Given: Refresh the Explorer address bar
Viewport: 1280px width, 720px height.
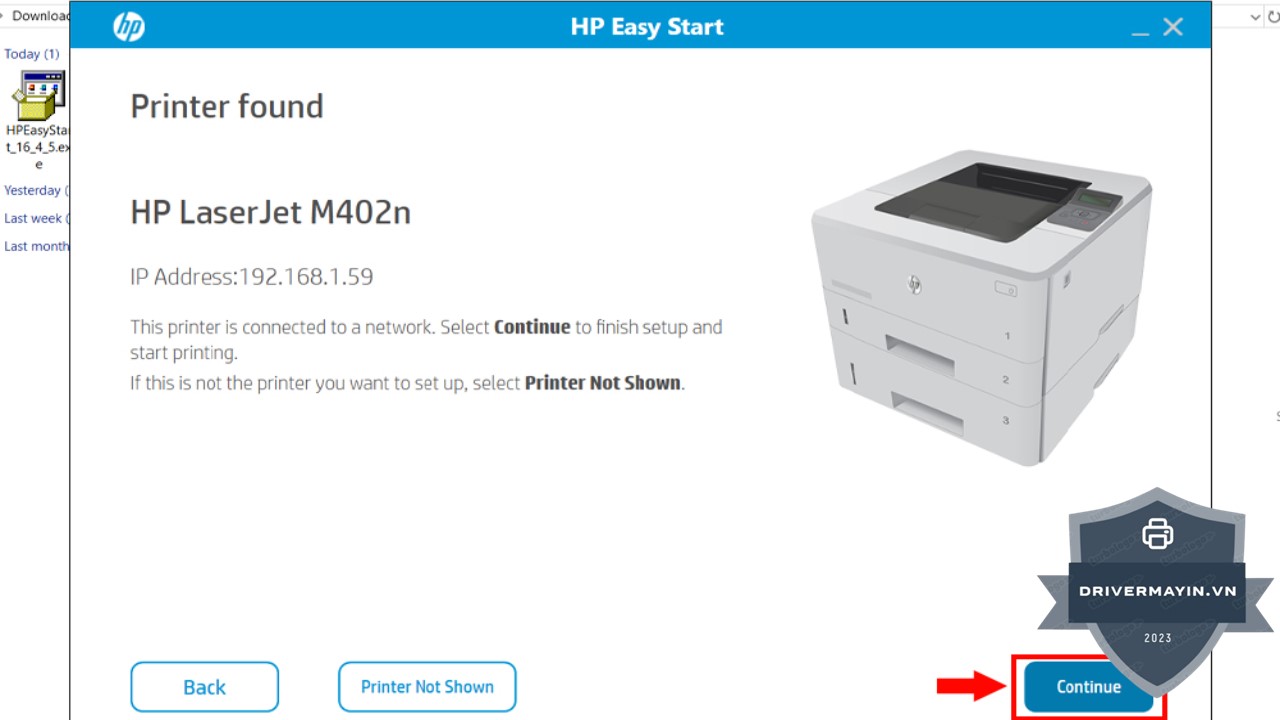Looking at the screenshot, I should pos(1273,16).
